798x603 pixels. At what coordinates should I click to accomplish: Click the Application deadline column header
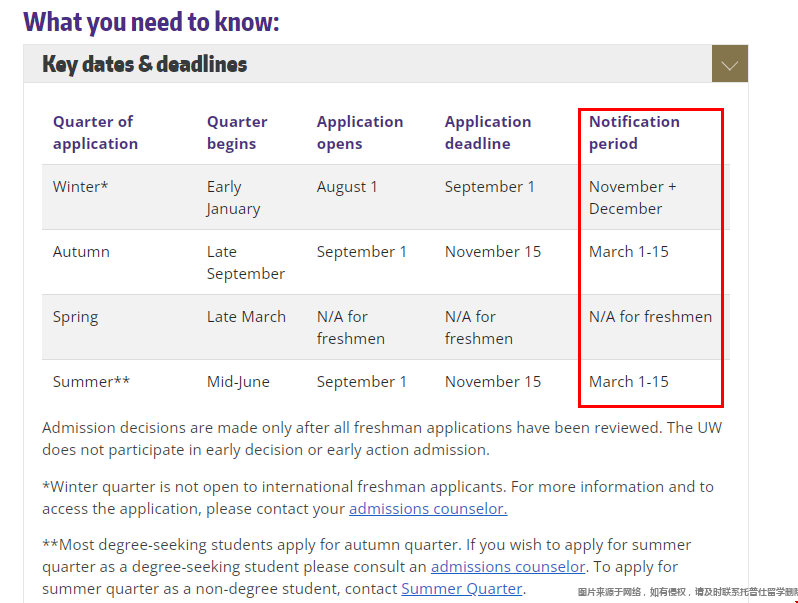coord(488,132)
